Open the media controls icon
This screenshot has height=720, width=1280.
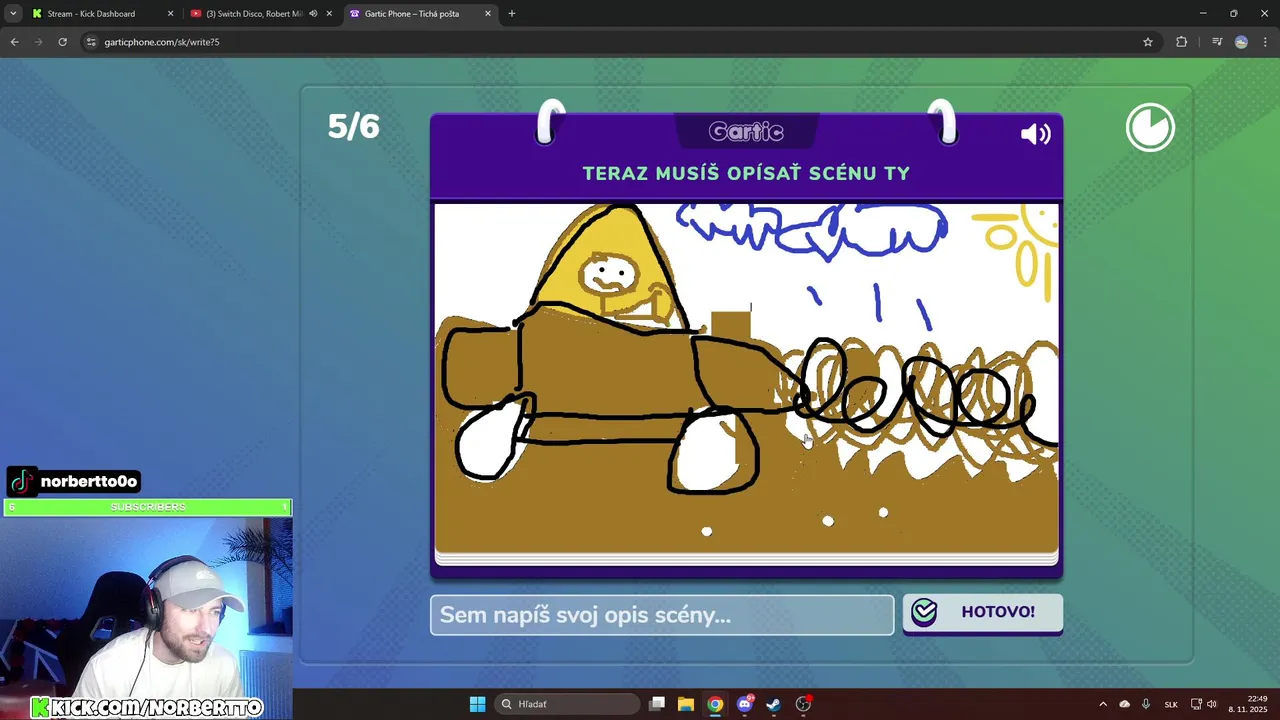click(1217, 42)
